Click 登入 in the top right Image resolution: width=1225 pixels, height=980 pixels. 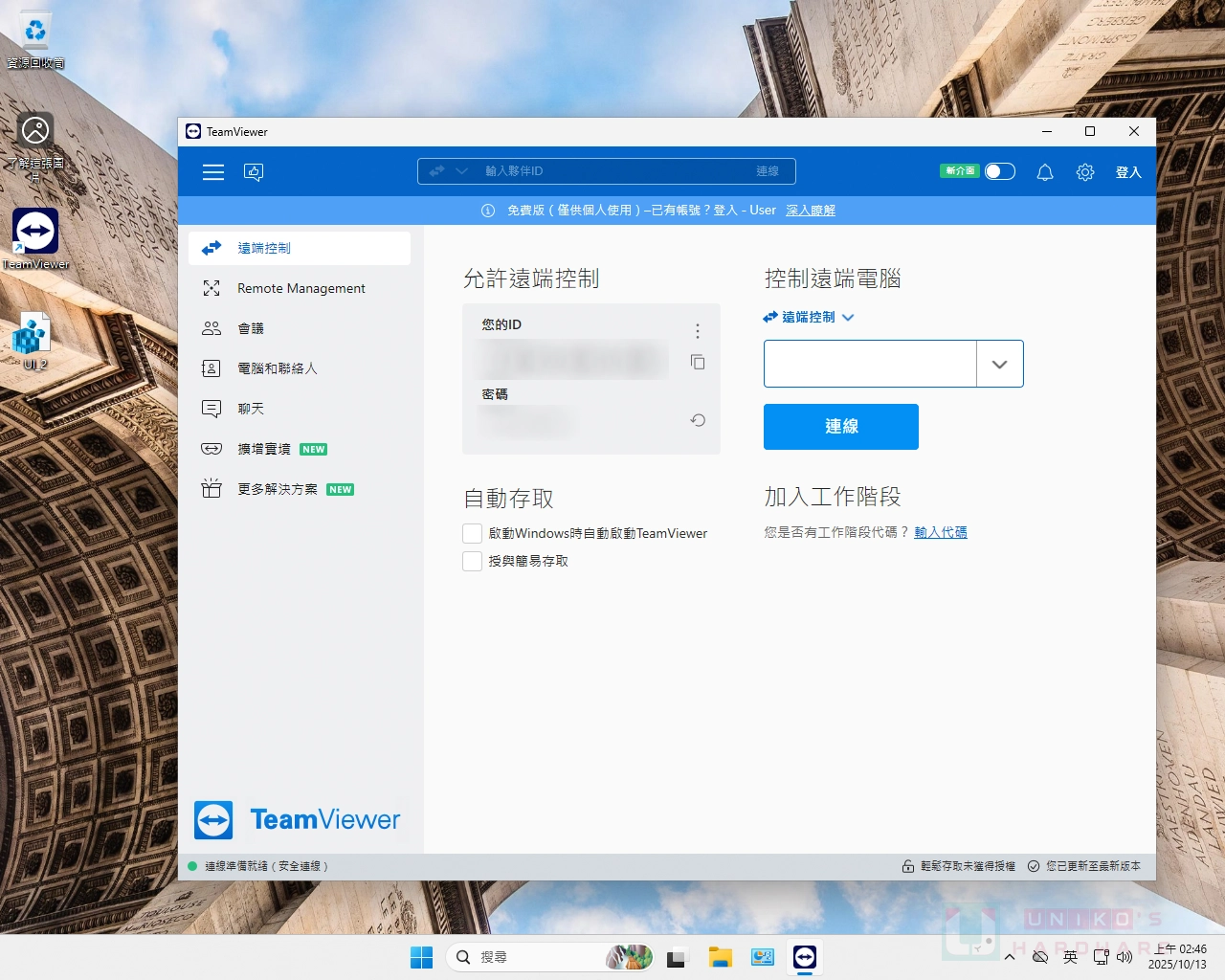(x=1128, y=172)
